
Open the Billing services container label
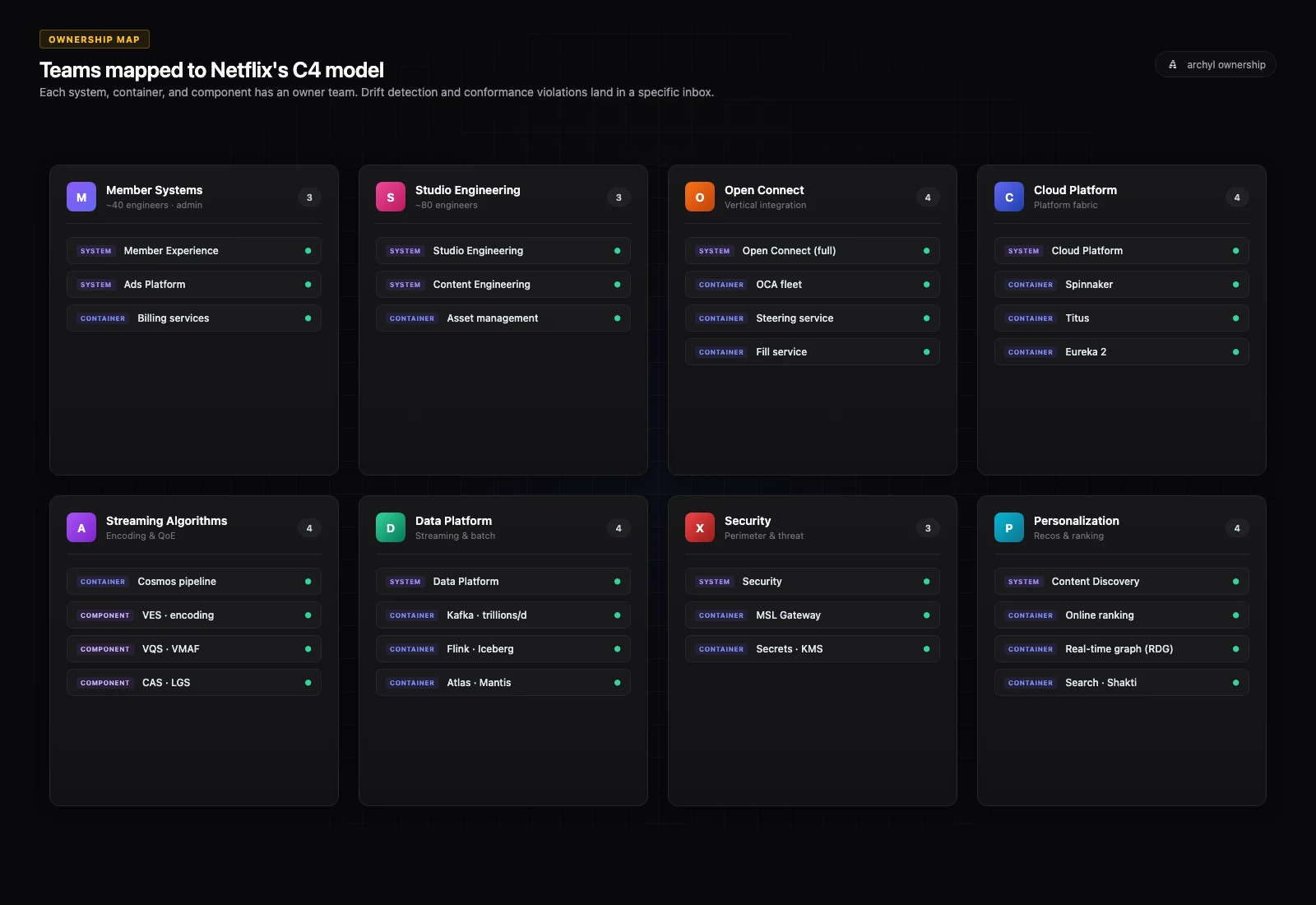pos(174,318)
